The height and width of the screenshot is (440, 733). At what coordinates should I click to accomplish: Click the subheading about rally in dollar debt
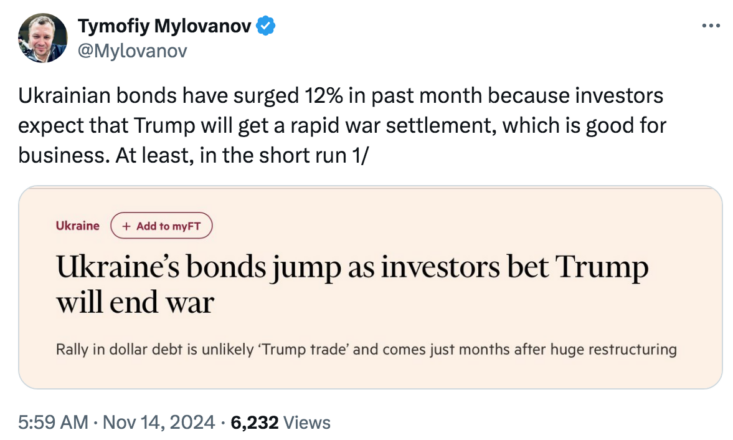point(366,349)
